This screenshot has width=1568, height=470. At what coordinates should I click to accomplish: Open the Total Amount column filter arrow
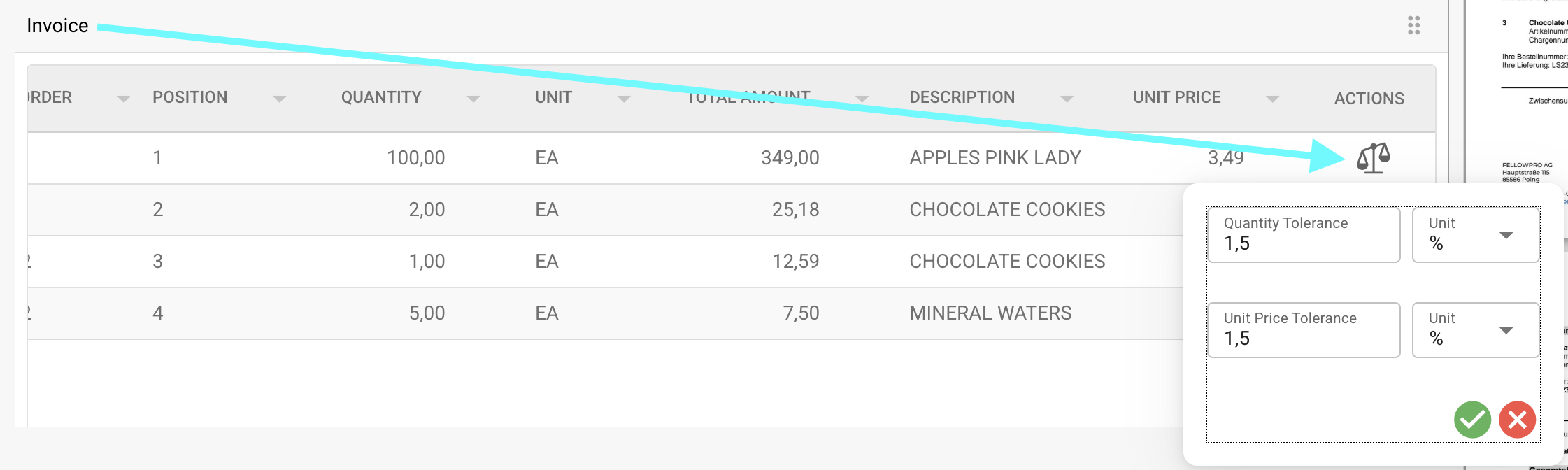[x=862, y=99]
